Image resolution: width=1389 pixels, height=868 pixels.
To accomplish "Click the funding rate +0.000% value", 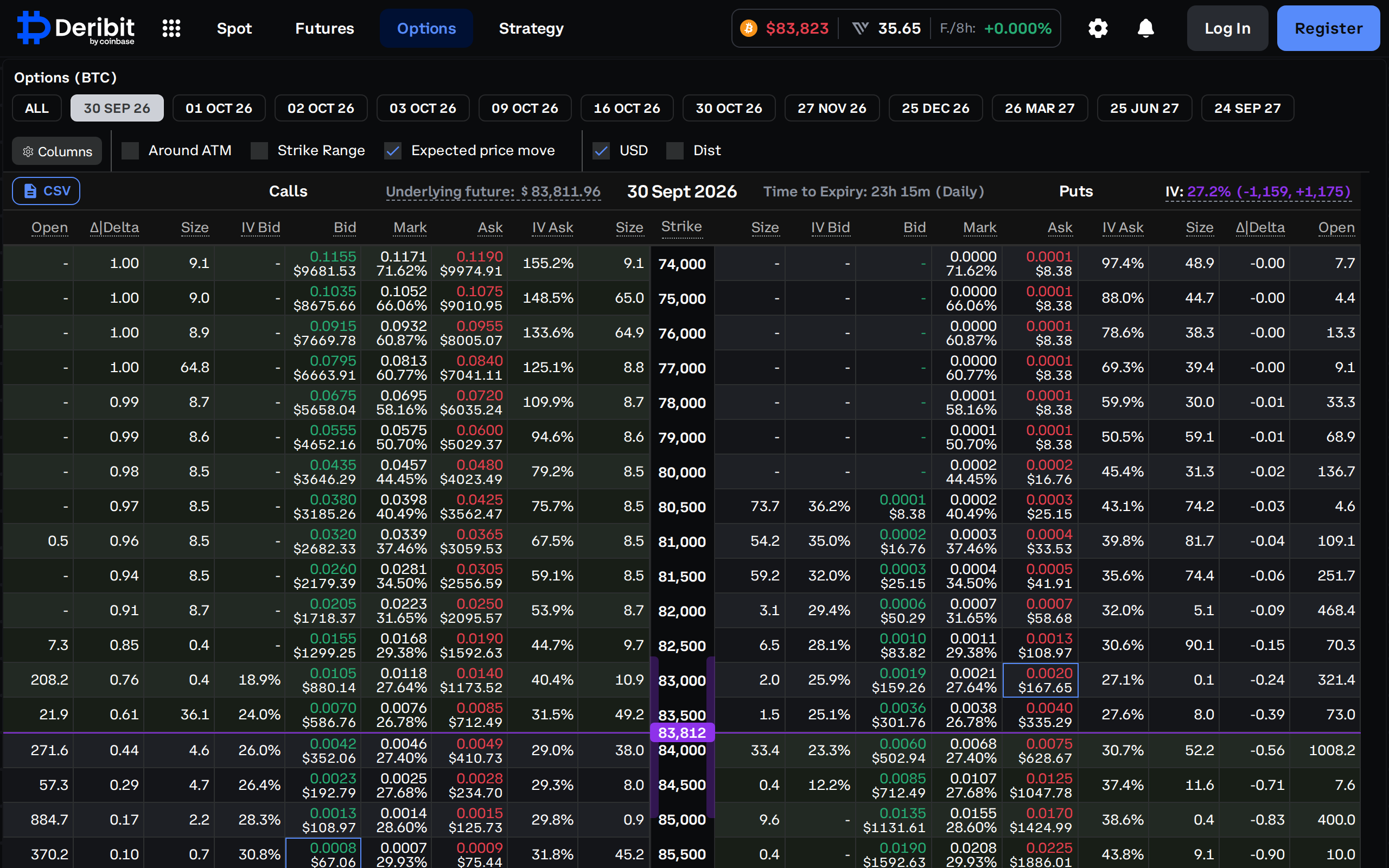I will point(1018,28).
